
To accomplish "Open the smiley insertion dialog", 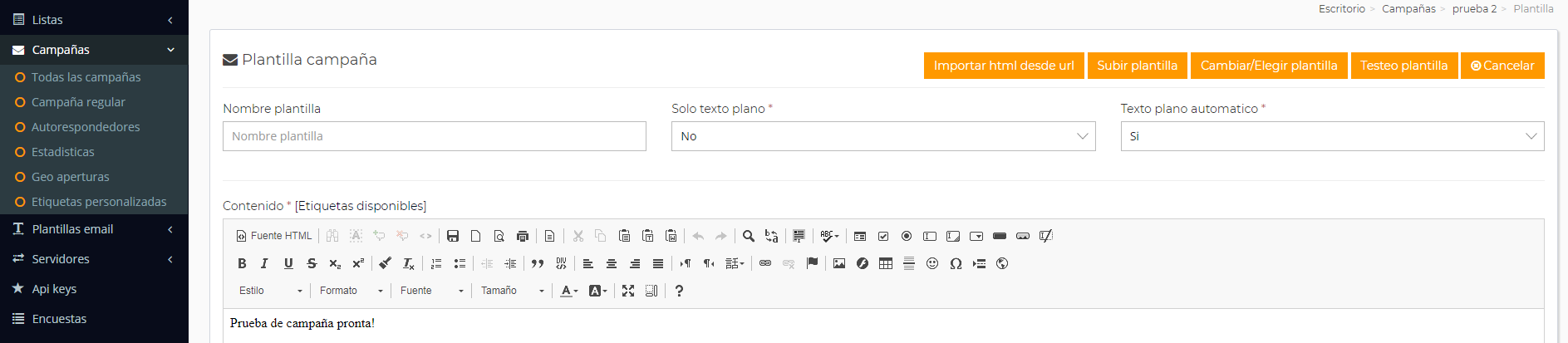I will pos(932,263).
